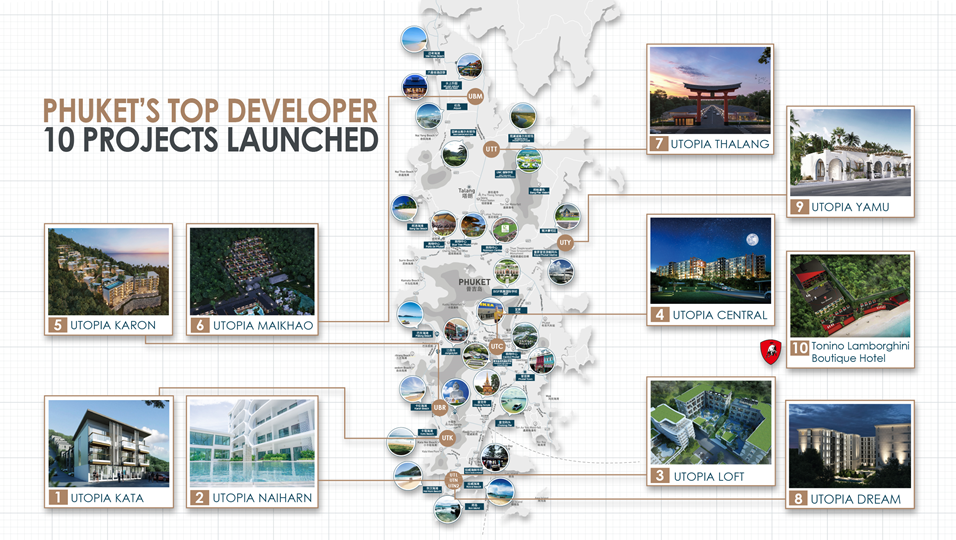Image resolution: width=956 pixels, height=540 pixels.
Task: Click number badge 10 beside Tonino Lamborghini
Action: click(x=799, y=347)
